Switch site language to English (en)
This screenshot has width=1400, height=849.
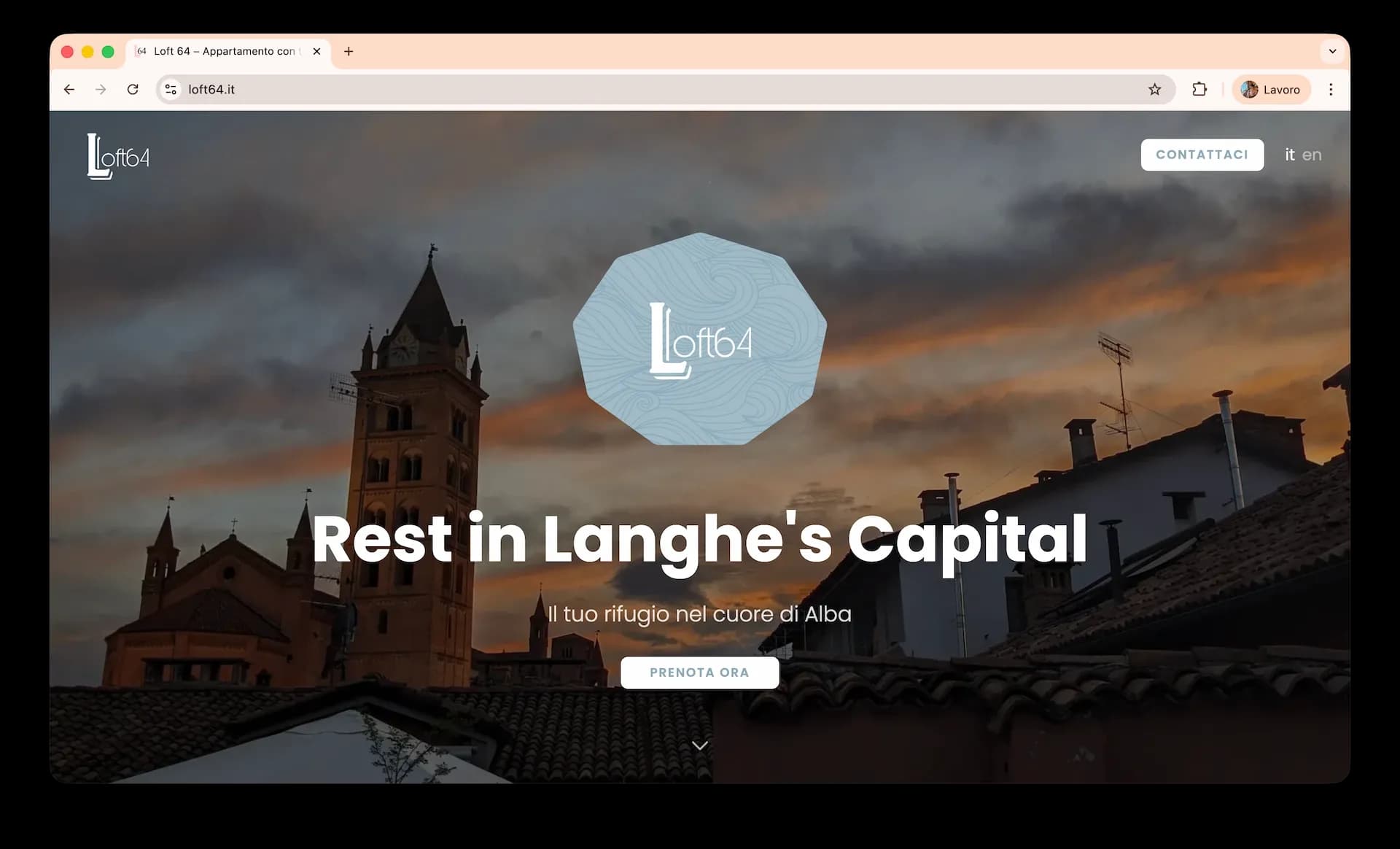point(1312,155)
